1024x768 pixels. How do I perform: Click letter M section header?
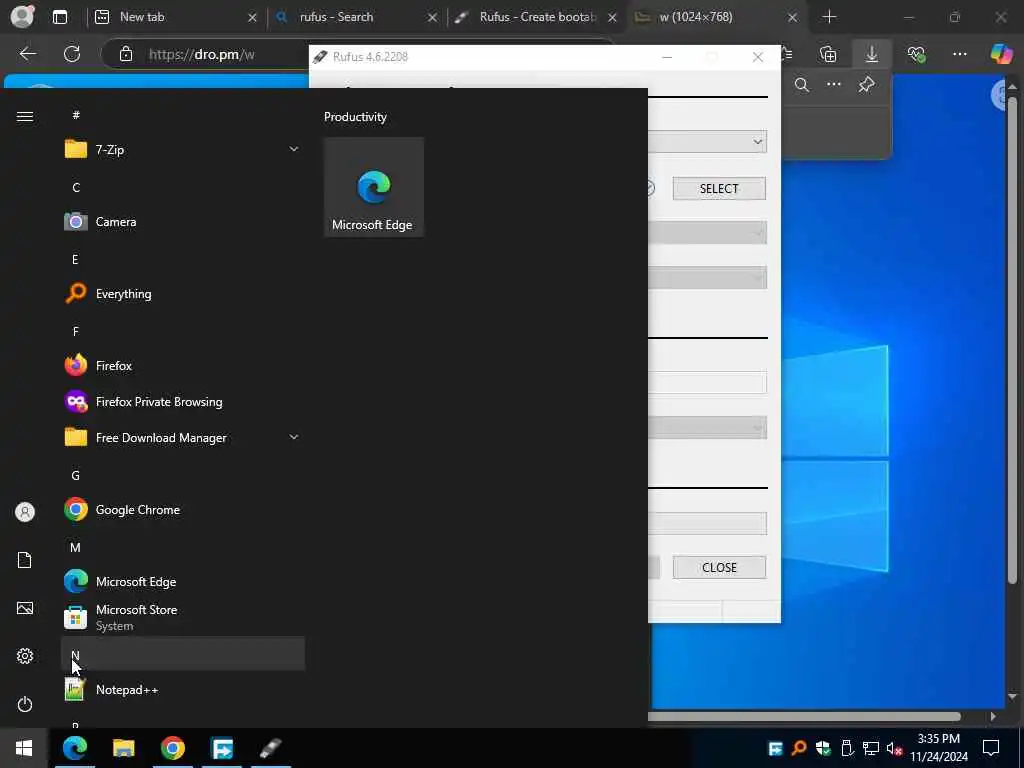[182, 547]
